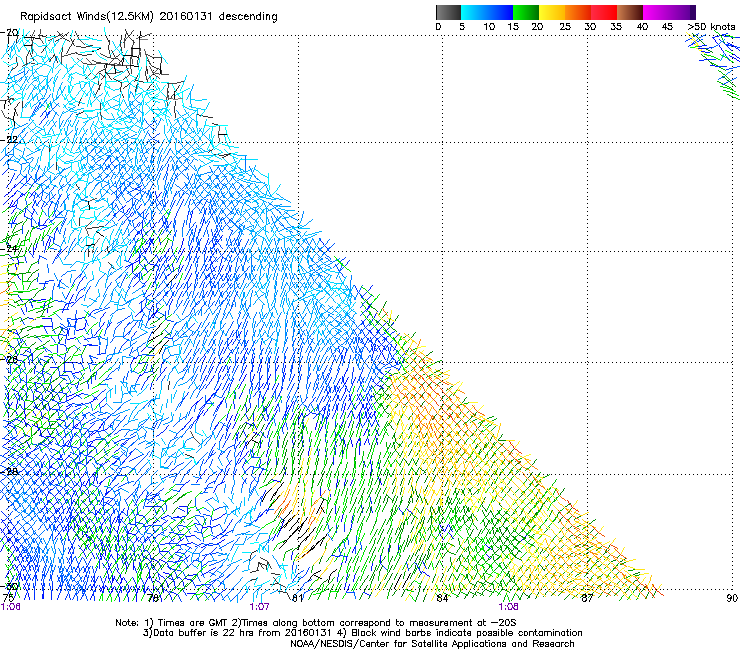Select the orange 25–30 knots legend swatch
This screenshot has height=650, width=740.
pos(578,12)
